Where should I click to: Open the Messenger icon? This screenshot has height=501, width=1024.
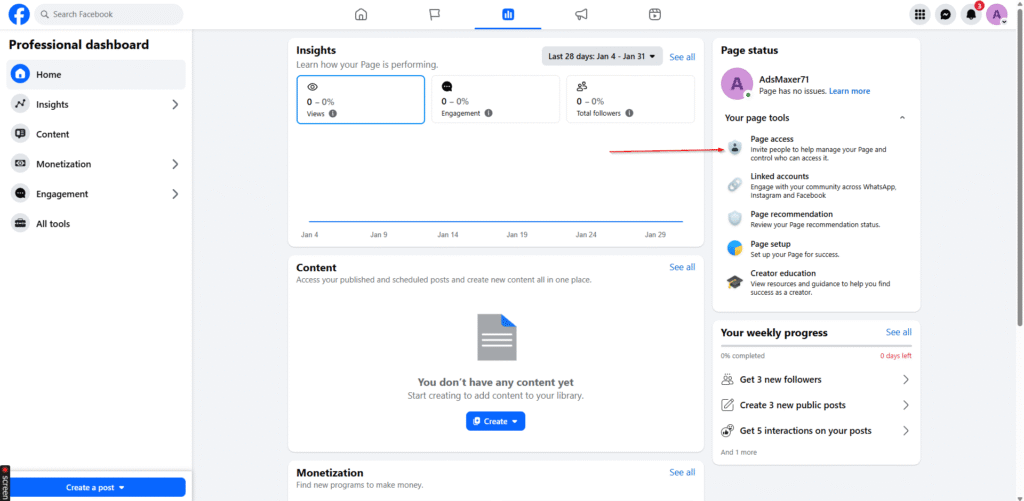[x=945, y=14]
